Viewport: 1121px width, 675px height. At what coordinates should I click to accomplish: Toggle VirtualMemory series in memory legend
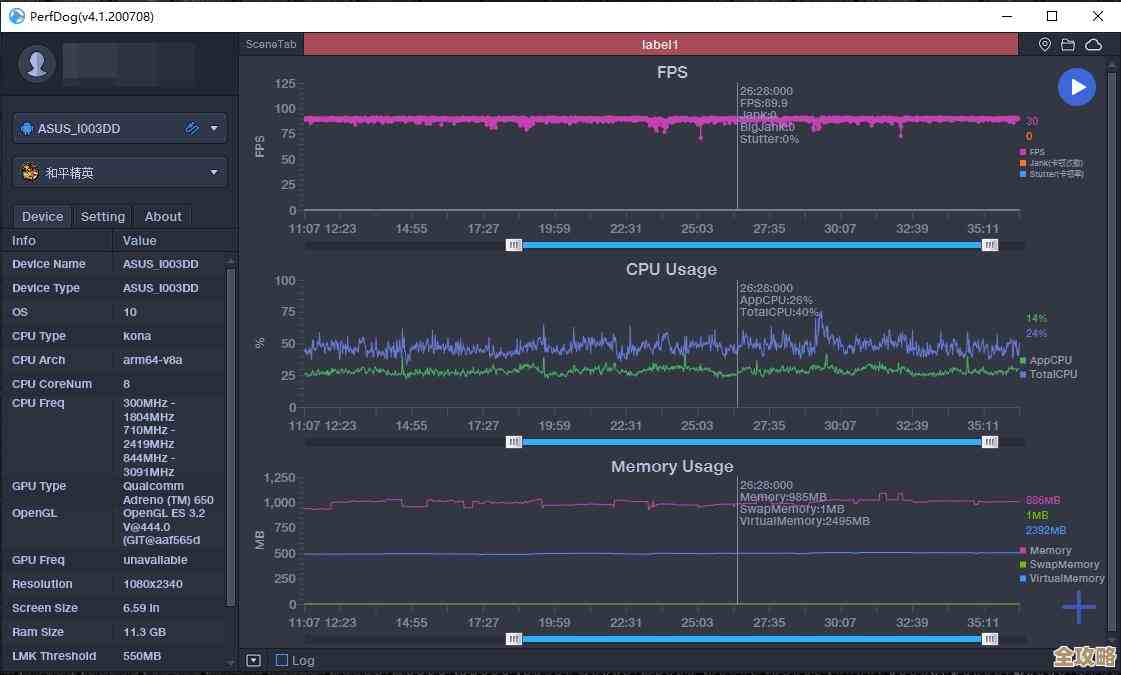point(1066,578)
